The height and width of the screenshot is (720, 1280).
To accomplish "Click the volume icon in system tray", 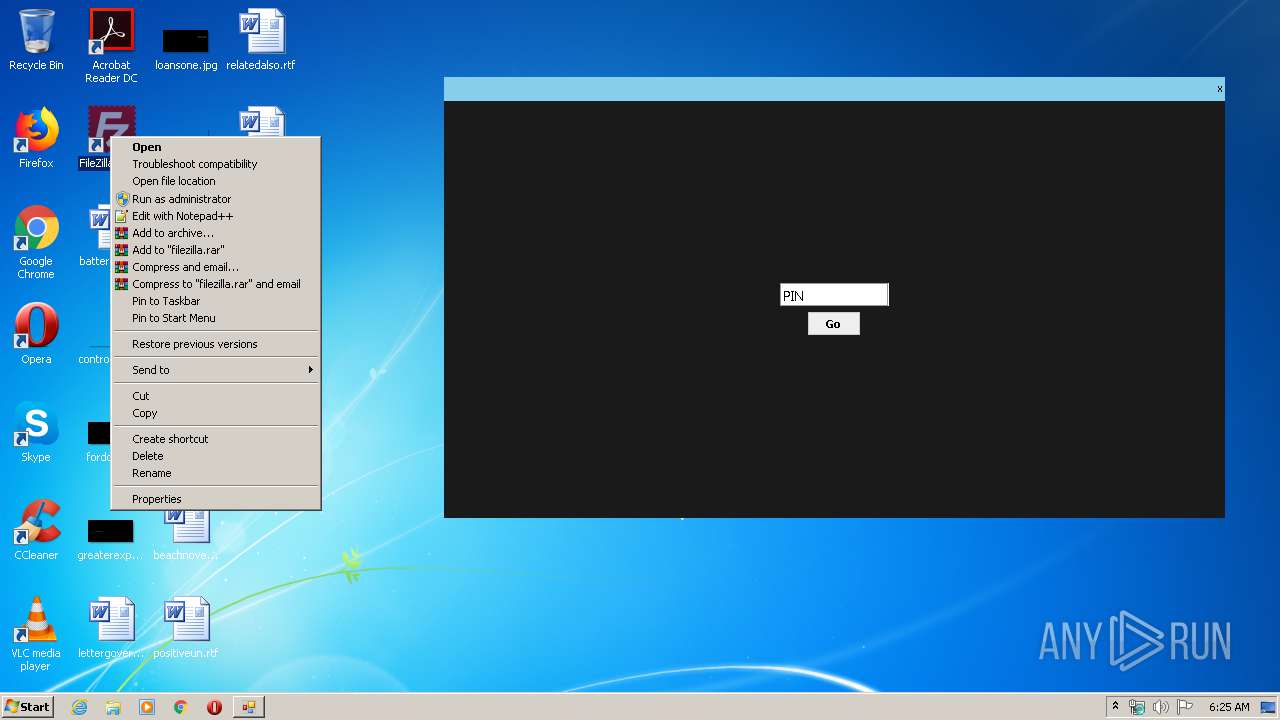I will (x=1161, y=707).
